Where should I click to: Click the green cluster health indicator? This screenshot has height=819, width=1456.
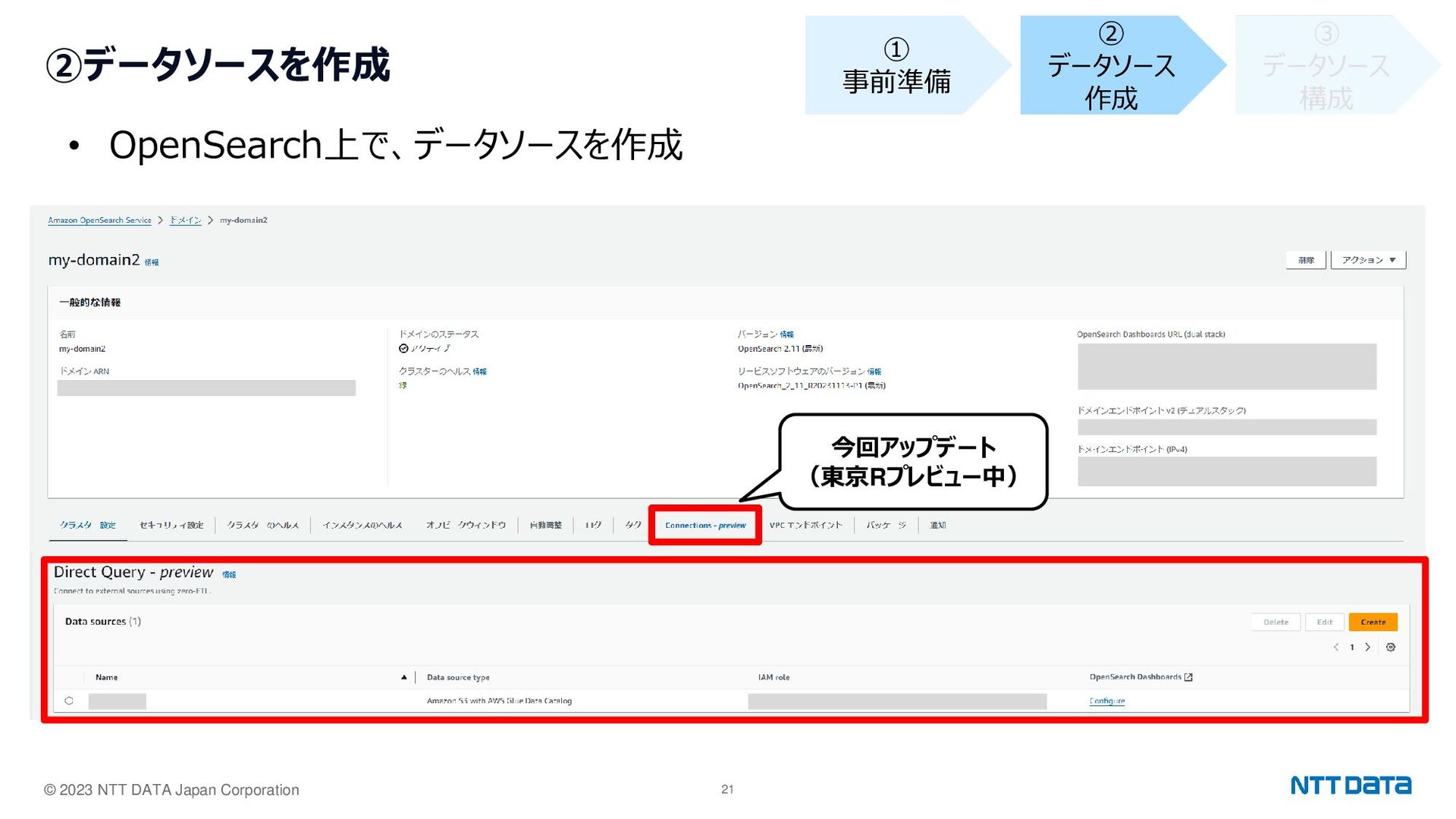(403, 386)
